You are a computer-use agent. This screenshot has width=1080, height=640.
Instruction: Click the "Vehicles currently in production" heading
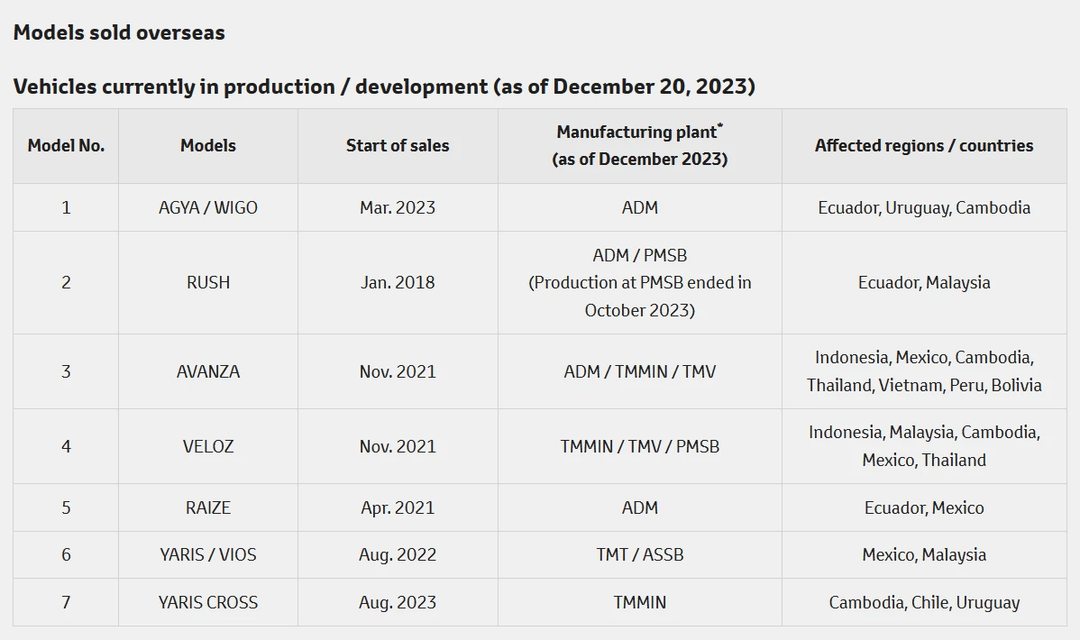384,86
